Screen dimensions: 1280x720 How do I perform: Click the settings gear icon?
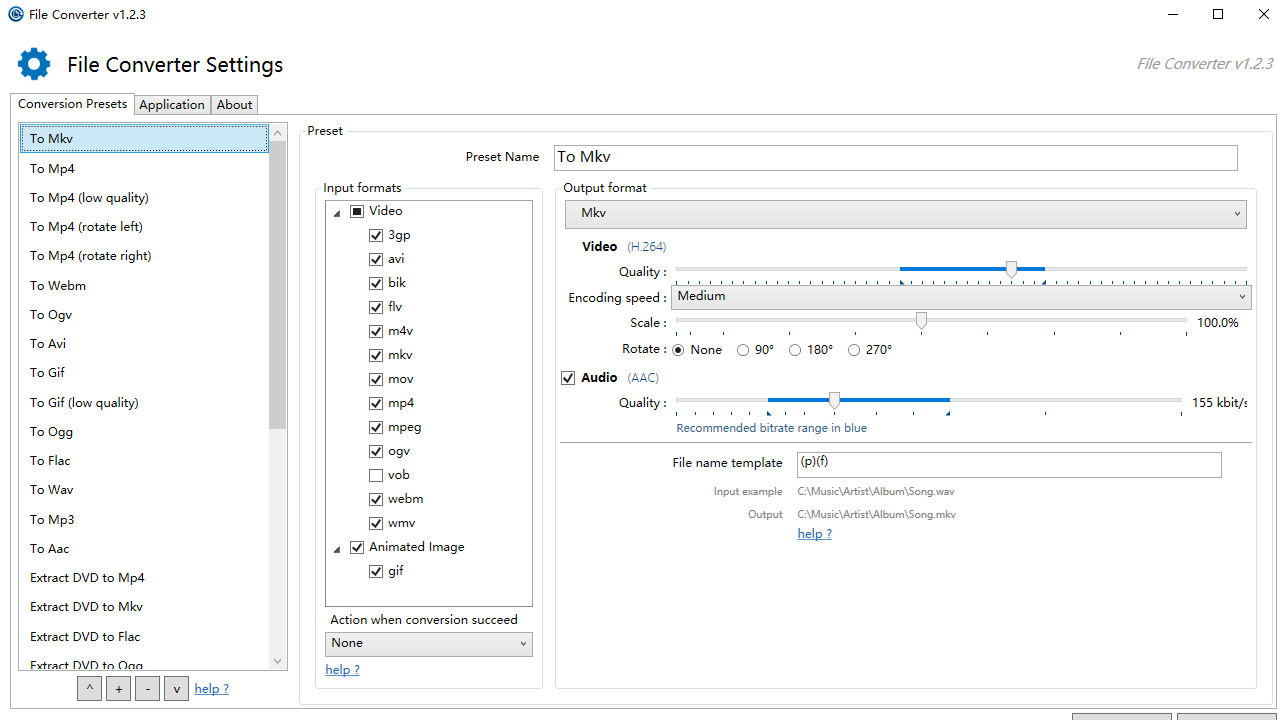(x=33, y=63)
